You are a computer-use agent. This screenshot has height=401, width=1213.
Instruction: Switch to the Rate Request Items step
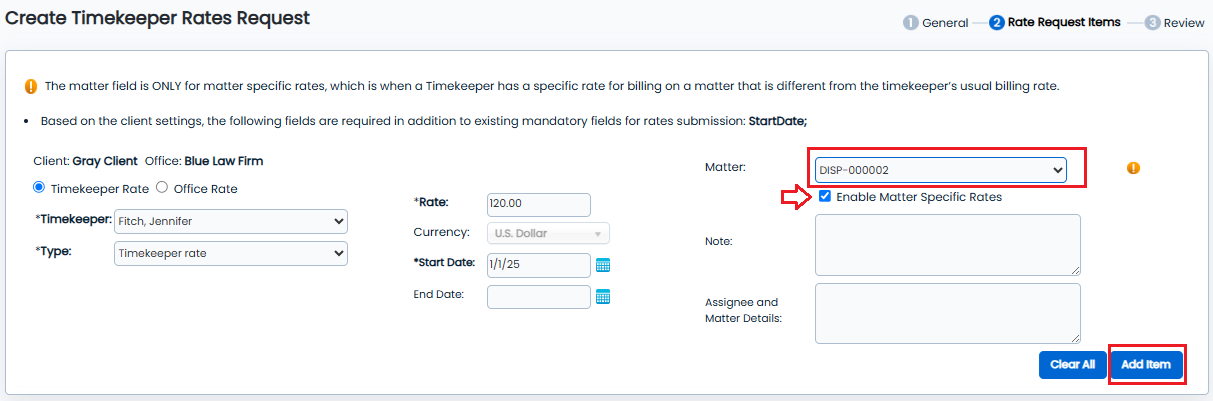[x=1055, y=22]
